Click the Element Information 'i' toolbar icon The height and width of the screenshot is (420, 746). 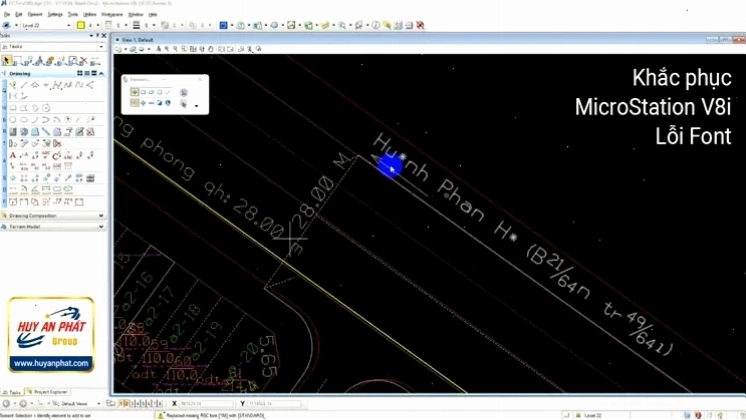376,25
